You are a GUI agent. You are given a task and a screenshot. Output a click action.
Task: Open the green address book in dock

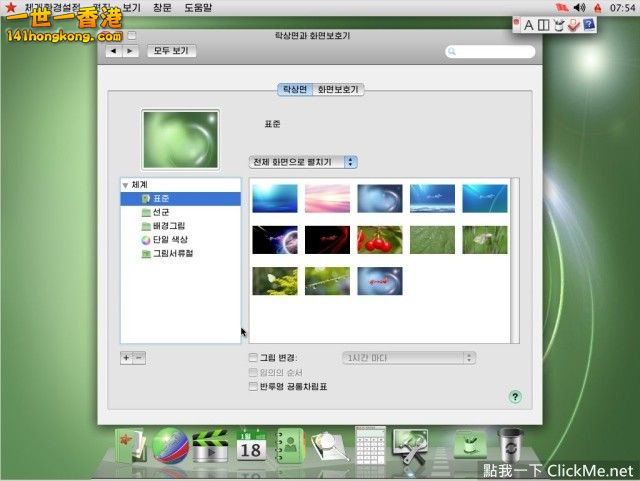pyautogui.click(x=289, y=445)
